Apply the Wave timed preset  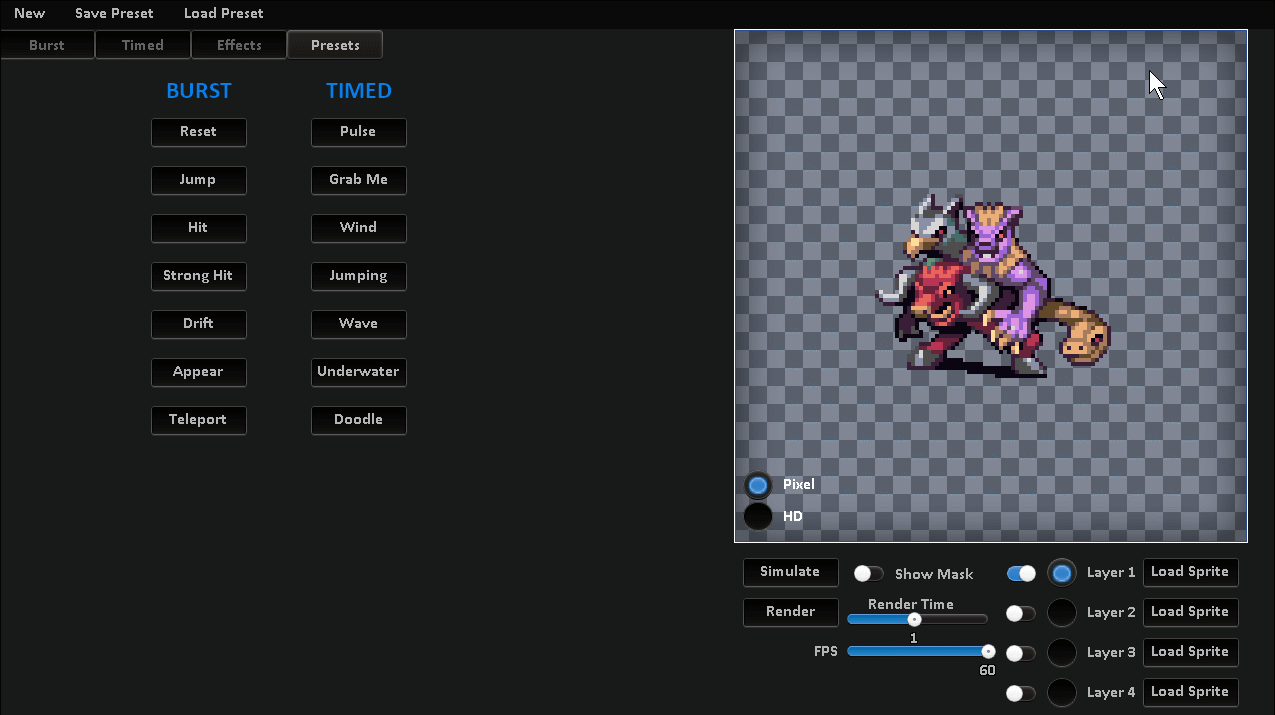(358, 324)
